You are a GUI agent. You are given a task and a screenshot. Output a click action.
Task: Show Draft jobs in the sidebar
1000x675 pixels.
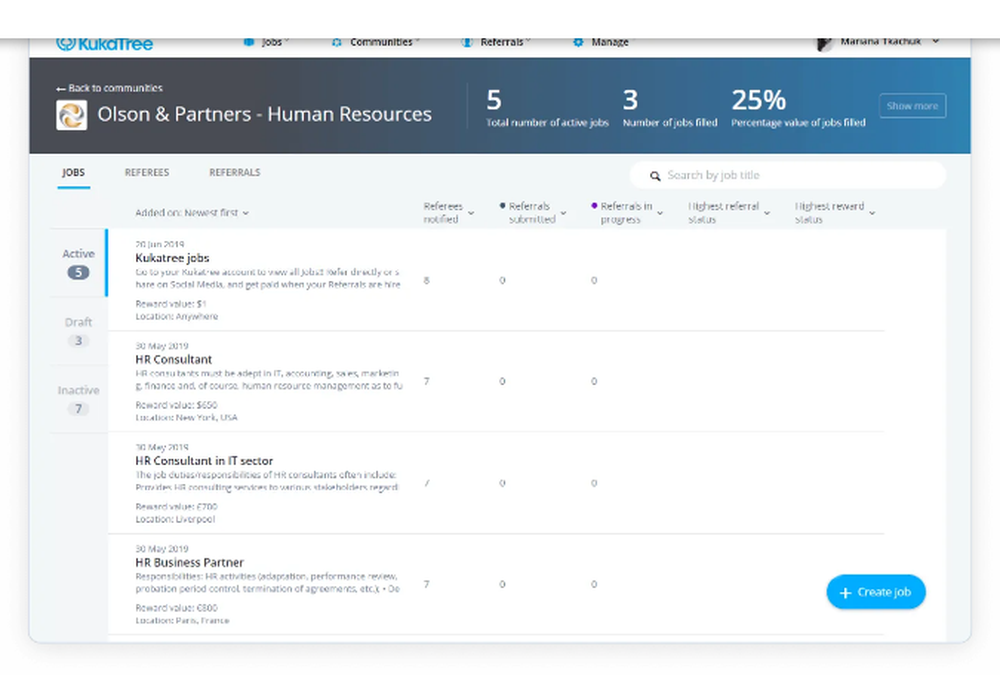coord(78,331)
